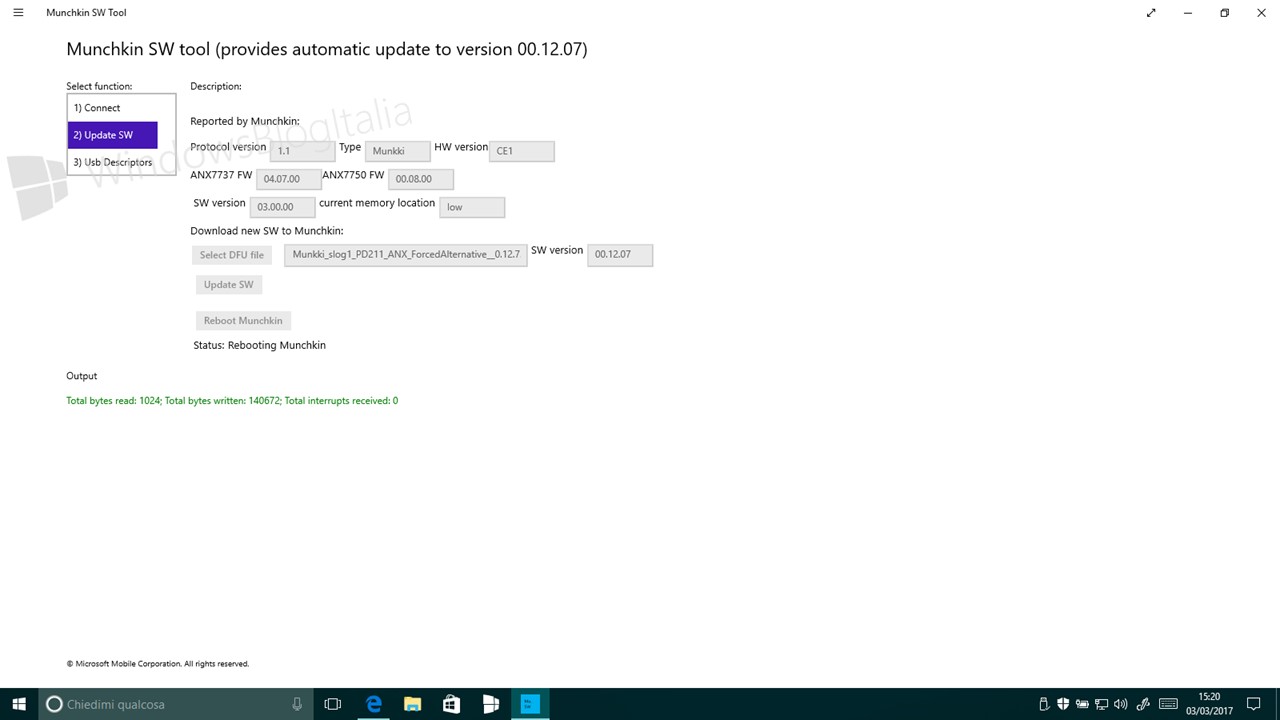The image size is (1280, 720).
Task: Click the safely remove USB tray icon
Action: tap(1044, 704)
